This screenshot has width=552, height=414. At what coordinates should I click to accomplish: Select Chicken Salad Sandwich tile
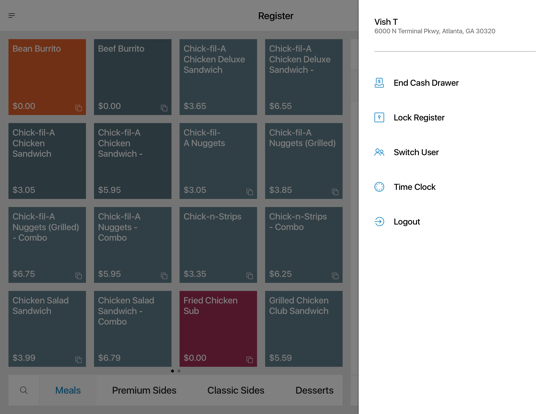47,329
